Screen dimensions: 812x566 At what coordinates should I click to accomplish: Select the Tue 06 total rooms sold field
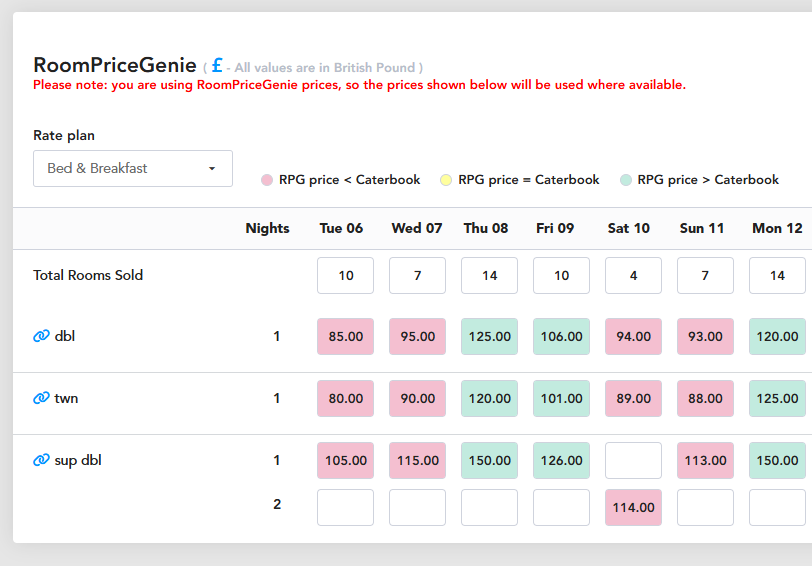click(x=345, y=275)
